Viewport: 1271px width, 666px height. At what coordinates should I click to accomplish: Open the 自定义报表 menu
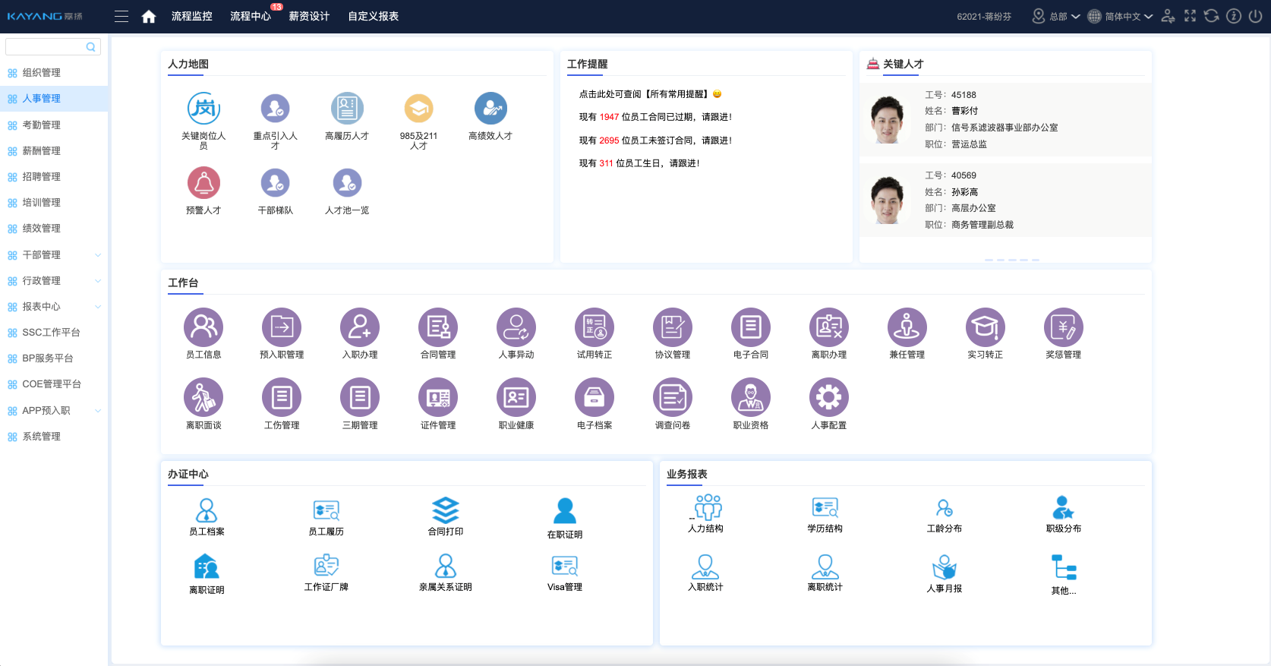tap(373, 16)
